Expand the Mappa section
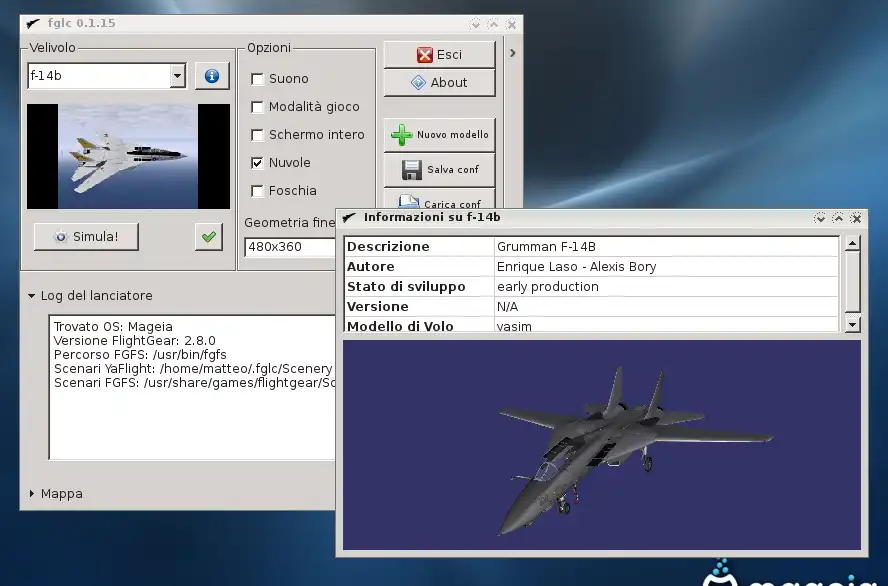 pyautogui.click(x=32, y=494)
